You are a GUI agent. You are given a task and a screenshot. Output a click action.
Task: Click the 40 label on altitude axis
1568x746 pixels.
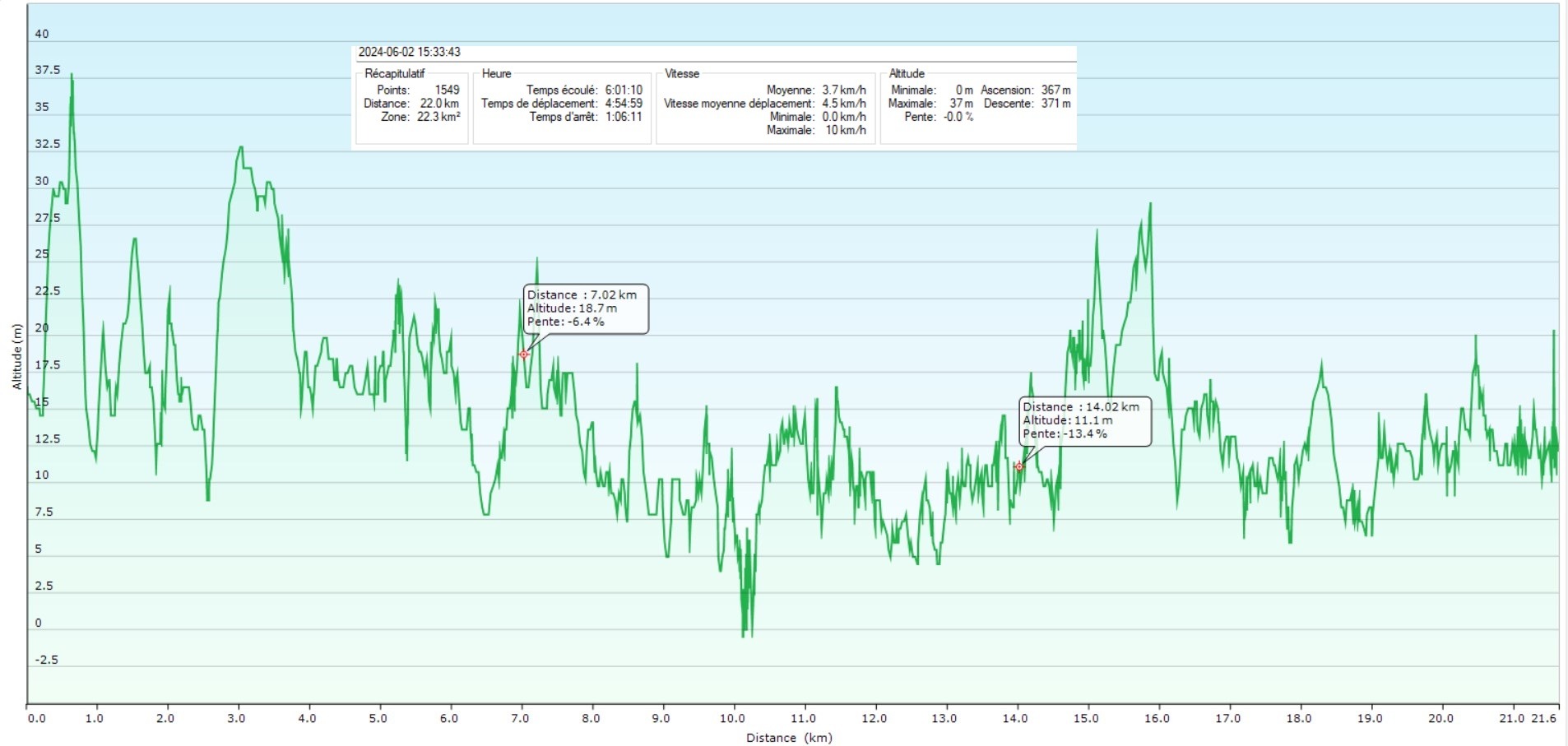(42, 34)
